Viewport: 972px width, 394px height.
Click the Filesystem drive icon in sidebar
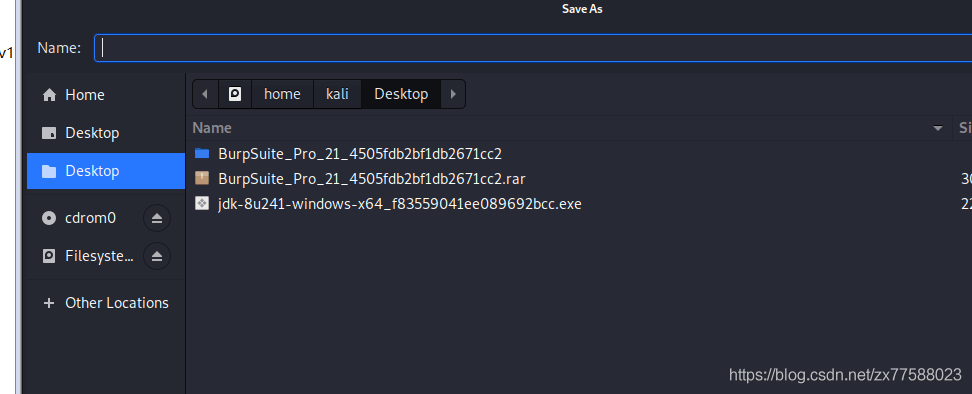click(x=48, y=256)
